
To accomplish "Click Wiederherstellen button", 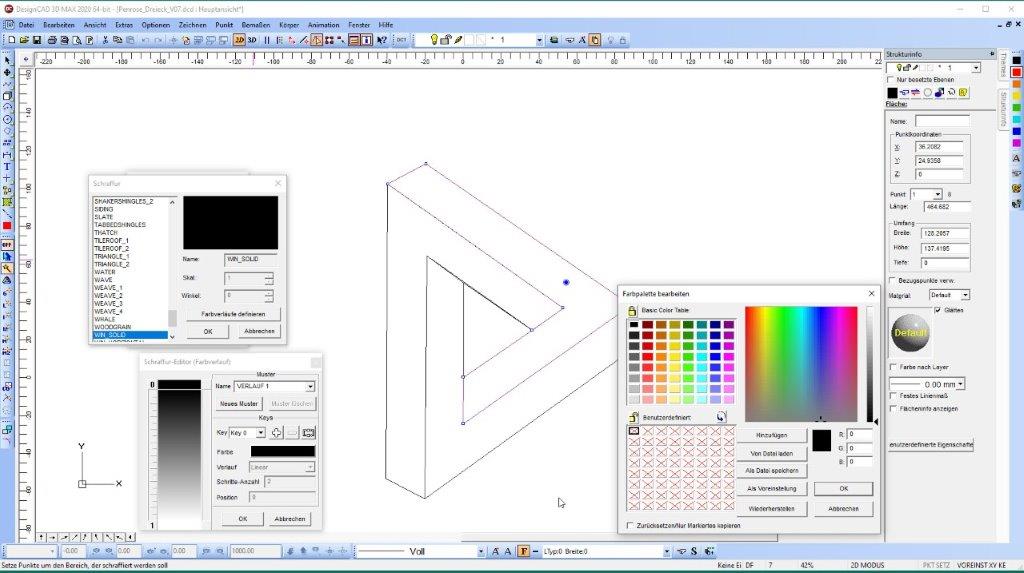I will pyautogui.click(x=772, y=508).
